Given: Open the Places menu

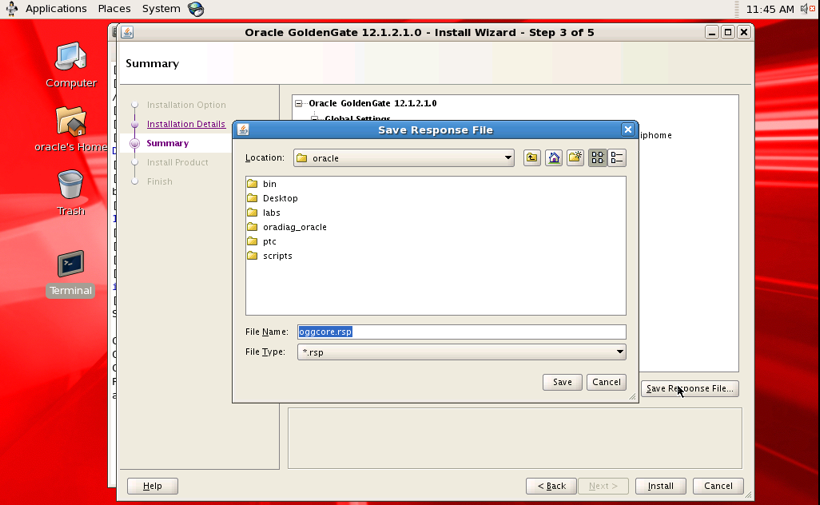Looking at the screenshot, I should [x=114, y=9].
